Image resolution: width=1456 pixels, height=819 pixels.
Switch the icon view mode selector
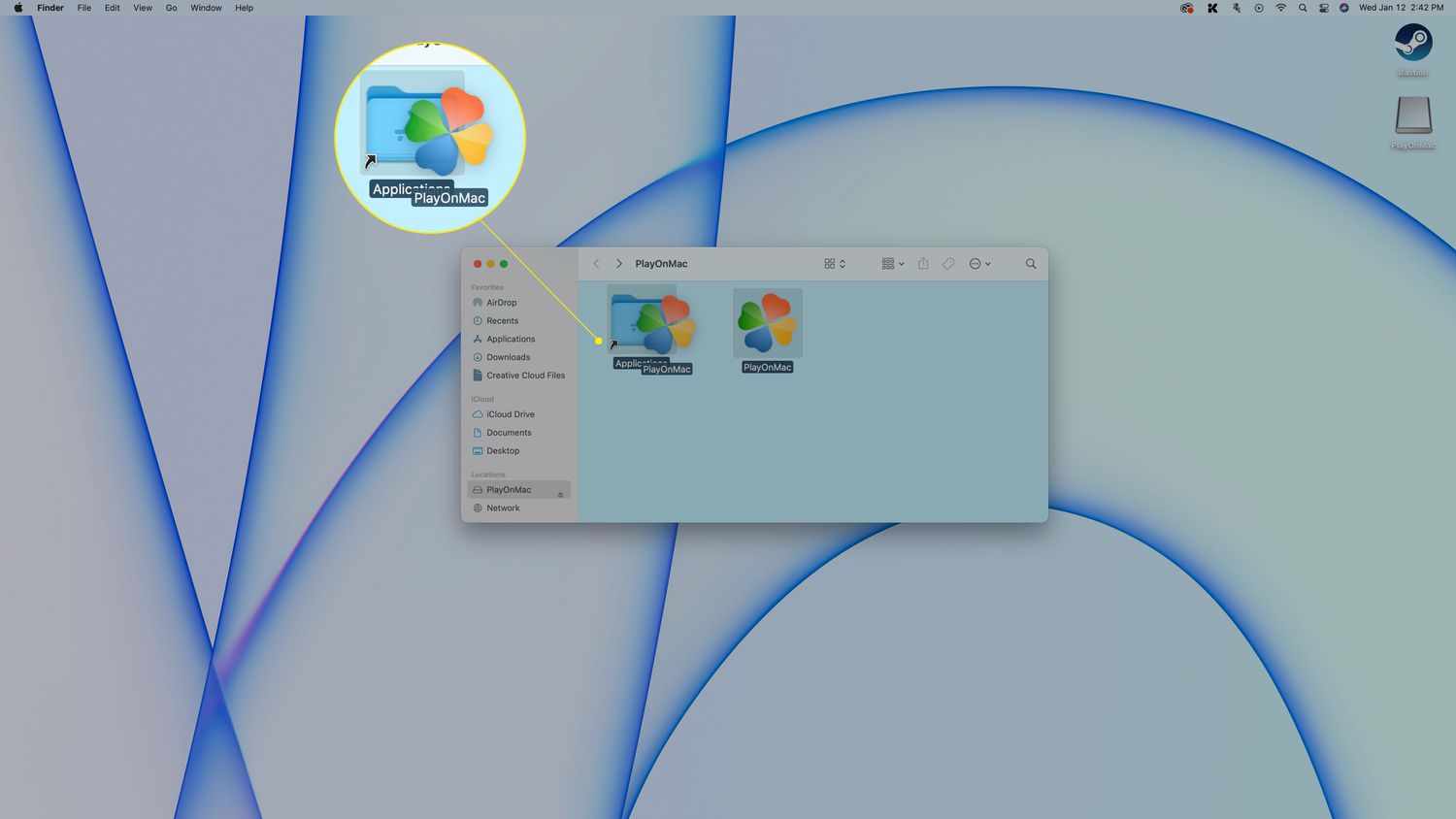pos(834,264)
